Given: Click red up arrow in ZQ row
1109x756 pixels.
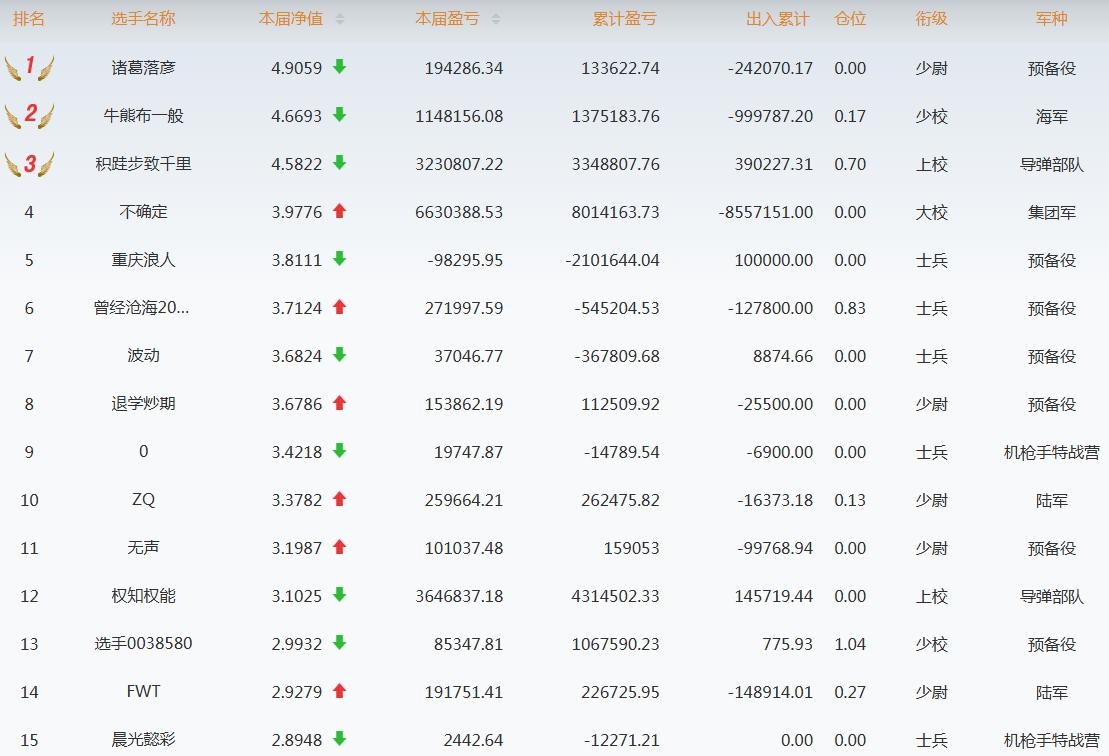Looking at the screenshot, I should pyautogui.click(x=339, y=499).
